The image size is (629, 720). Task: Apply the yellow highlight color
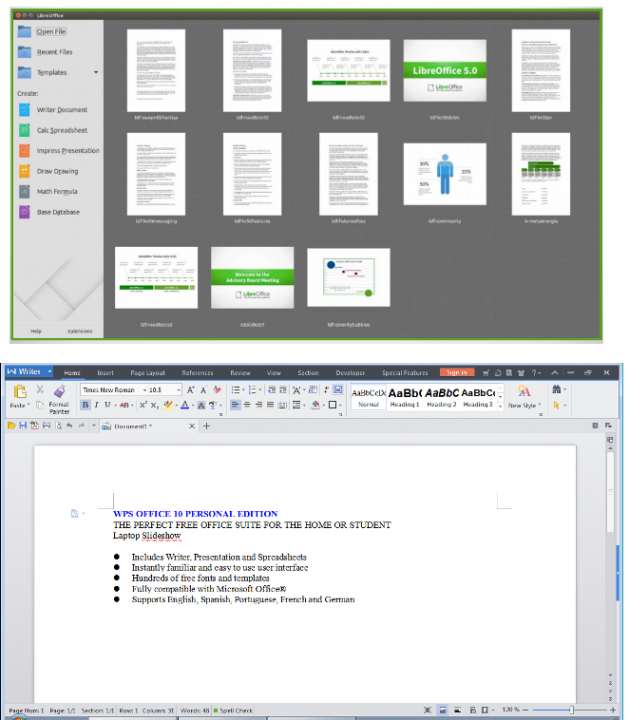tap(168, 405)
